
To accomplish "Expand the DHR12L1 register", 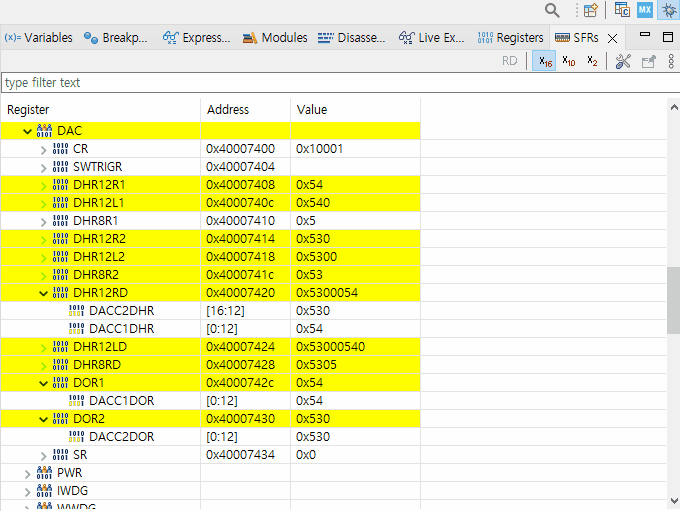I will pos(43,204).
